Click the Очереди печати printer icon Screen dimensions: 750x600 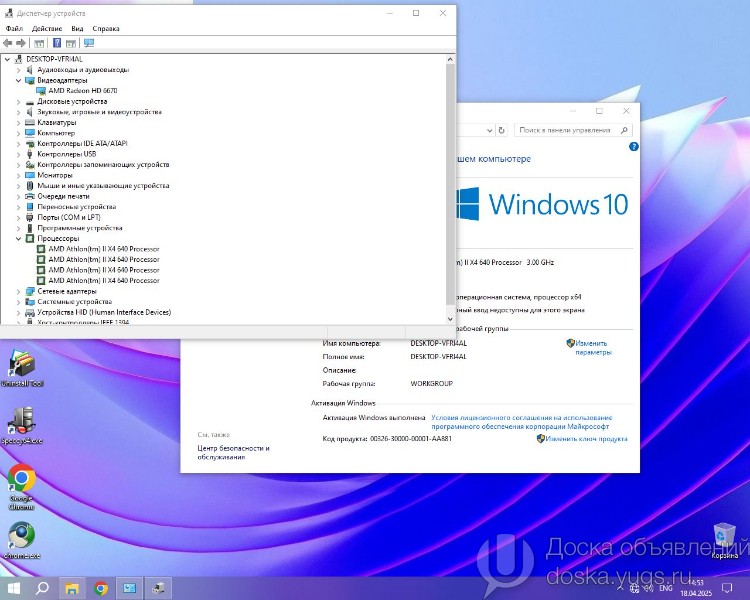click(30, 196)
